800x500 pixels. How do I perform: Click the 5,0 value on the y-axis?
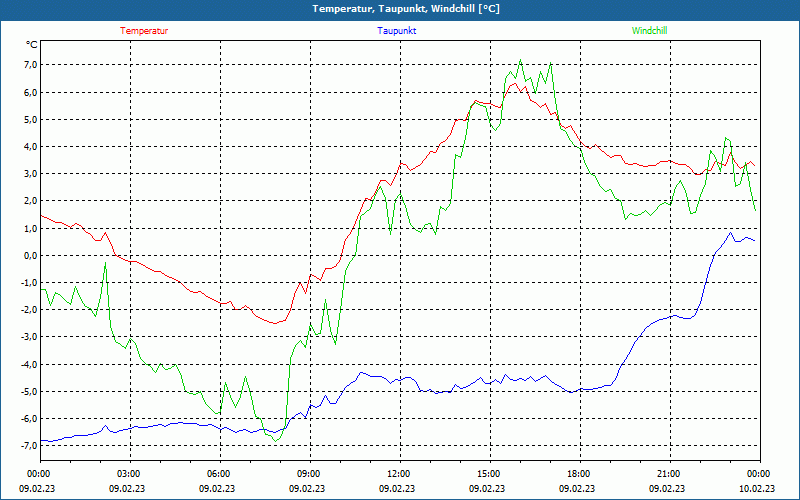click(29, 120)
